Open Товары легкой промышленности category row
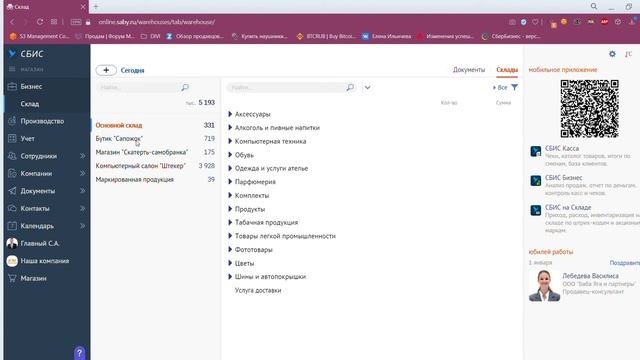This screenshot has width=640, height=360. coord(285,236)
